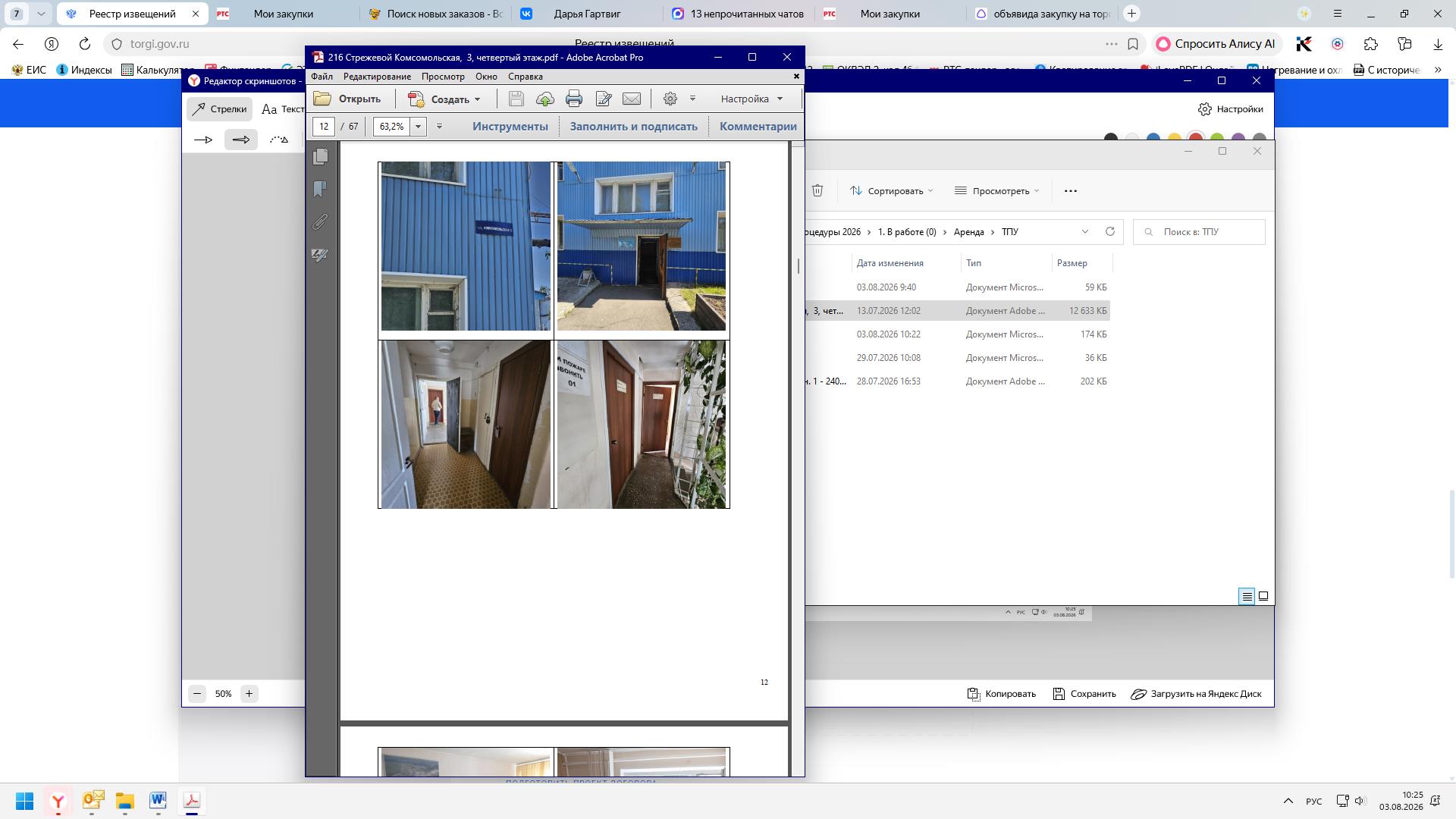Open the Справка menu in Acrobat

[x=525, y=77]
